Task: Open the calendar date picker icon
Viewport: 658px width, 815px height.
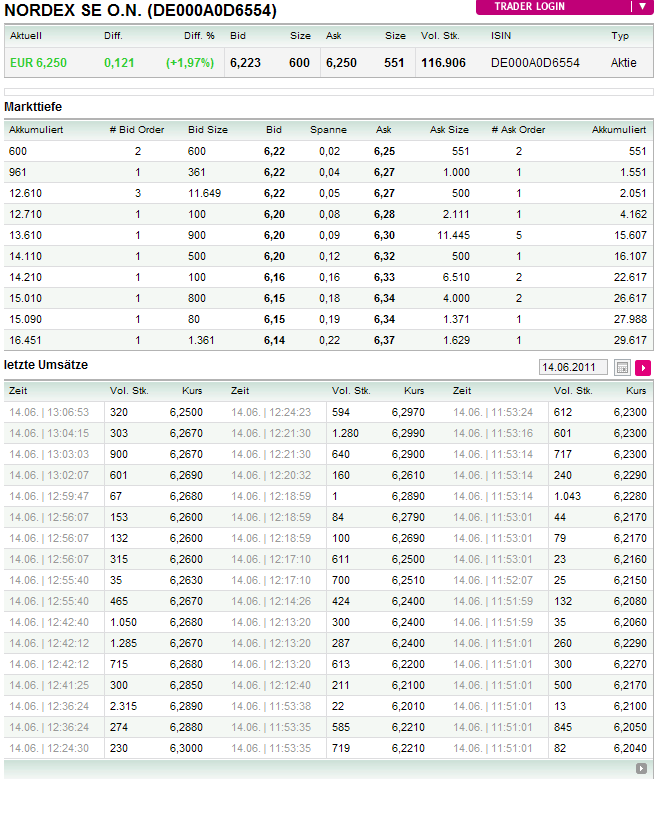Action: point(622,368)
